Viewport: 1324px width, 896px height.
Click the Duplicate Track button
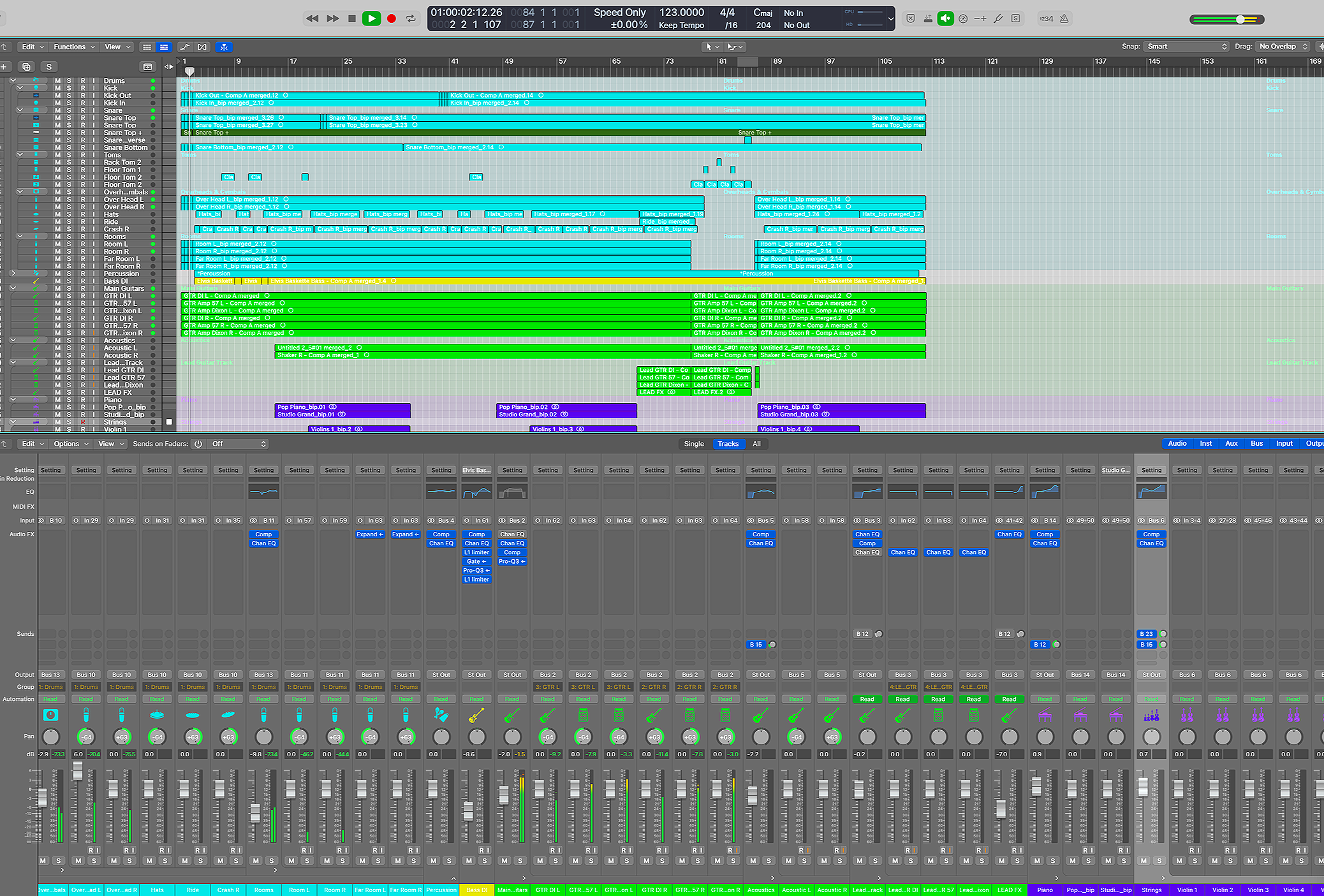26,66
